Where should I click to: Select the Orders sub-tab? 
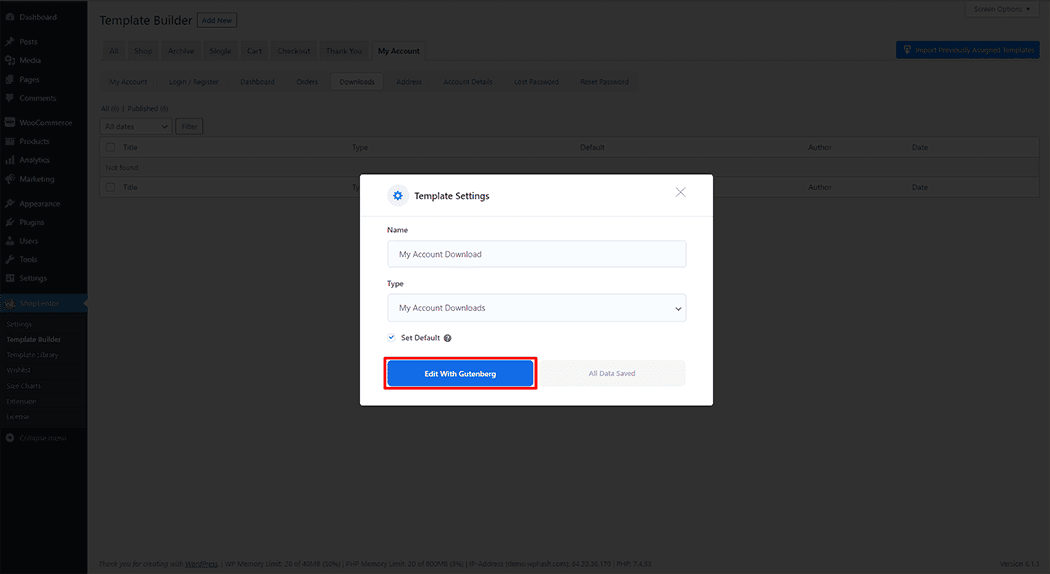click(306, 82)
